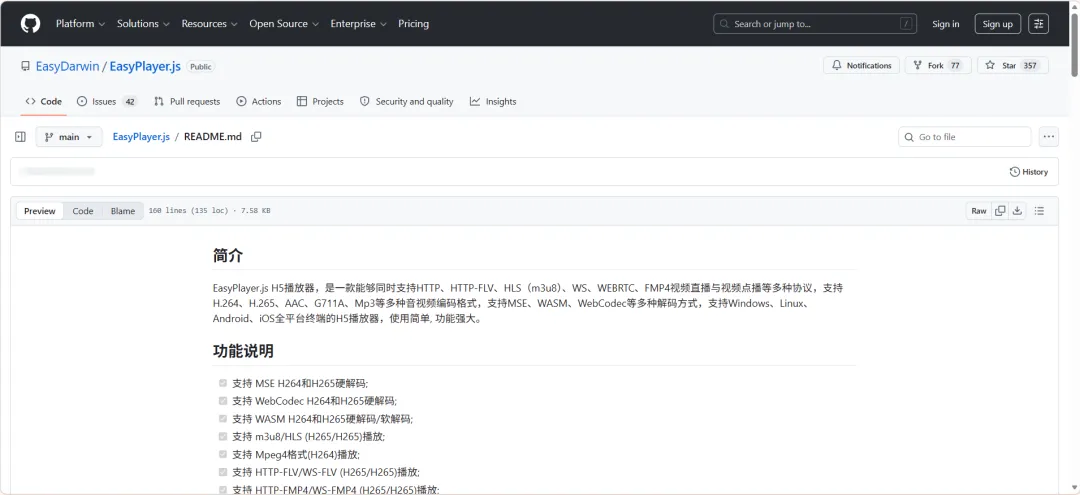1080x495 pixels.
Task: Select the Blame view tab
Action: pyautogui.click(x=123, y=211)
